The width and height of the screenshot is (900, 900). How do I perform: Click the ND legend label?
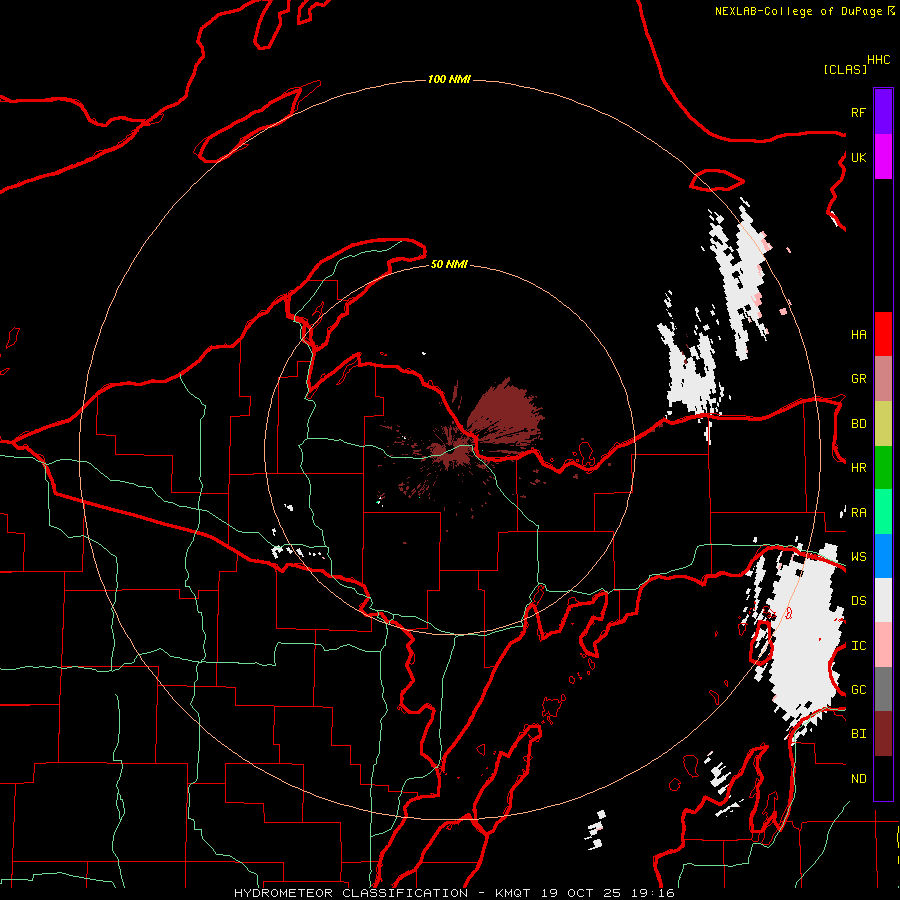(858, 779)
